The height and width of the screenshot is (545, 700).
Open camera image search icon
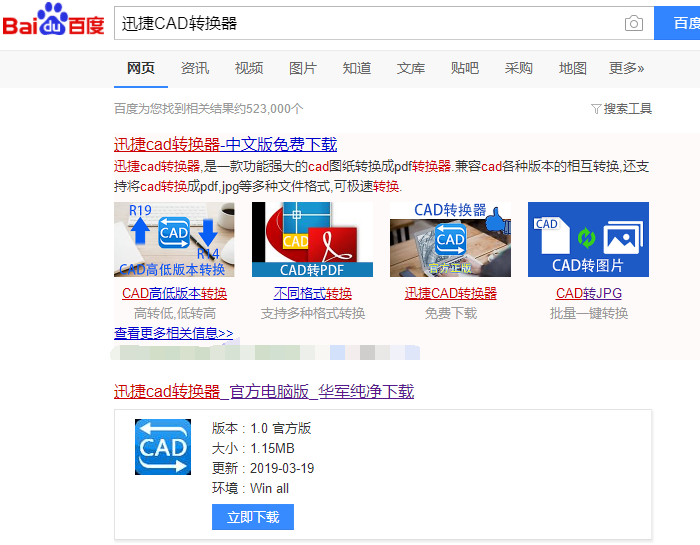[633, 23]
